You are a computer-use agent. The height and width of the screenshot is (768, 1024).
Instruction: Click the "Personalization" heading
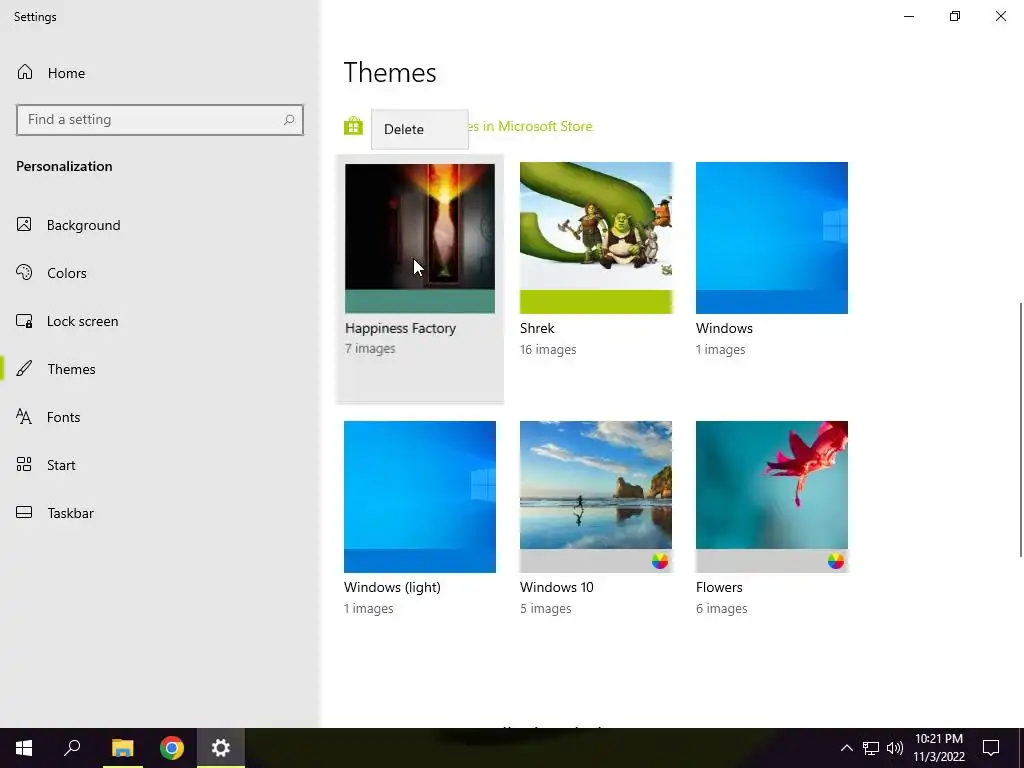point(64,166)
